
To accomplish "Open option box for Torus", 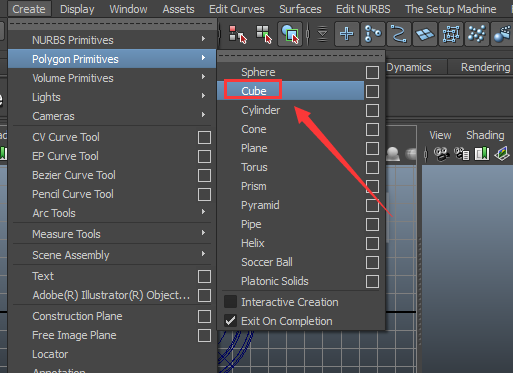I will coord(372,167).
